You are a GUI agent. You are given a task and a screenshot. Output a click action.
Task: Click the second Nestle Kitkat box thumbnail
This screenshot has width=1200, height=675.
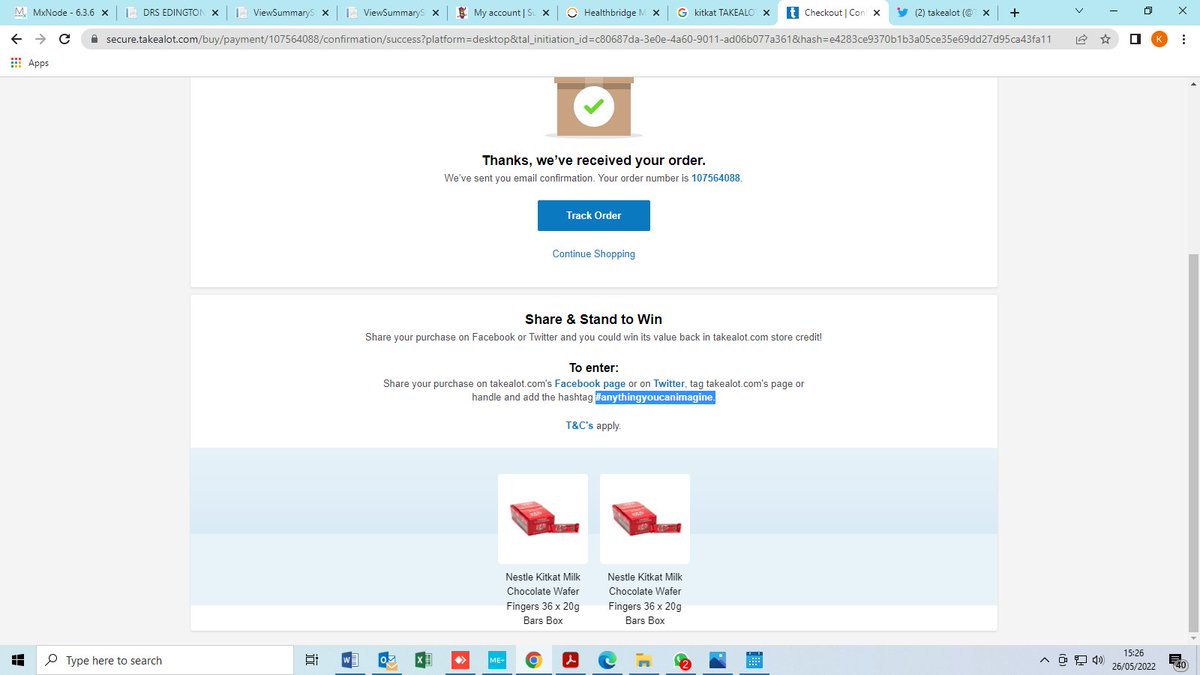645,518
